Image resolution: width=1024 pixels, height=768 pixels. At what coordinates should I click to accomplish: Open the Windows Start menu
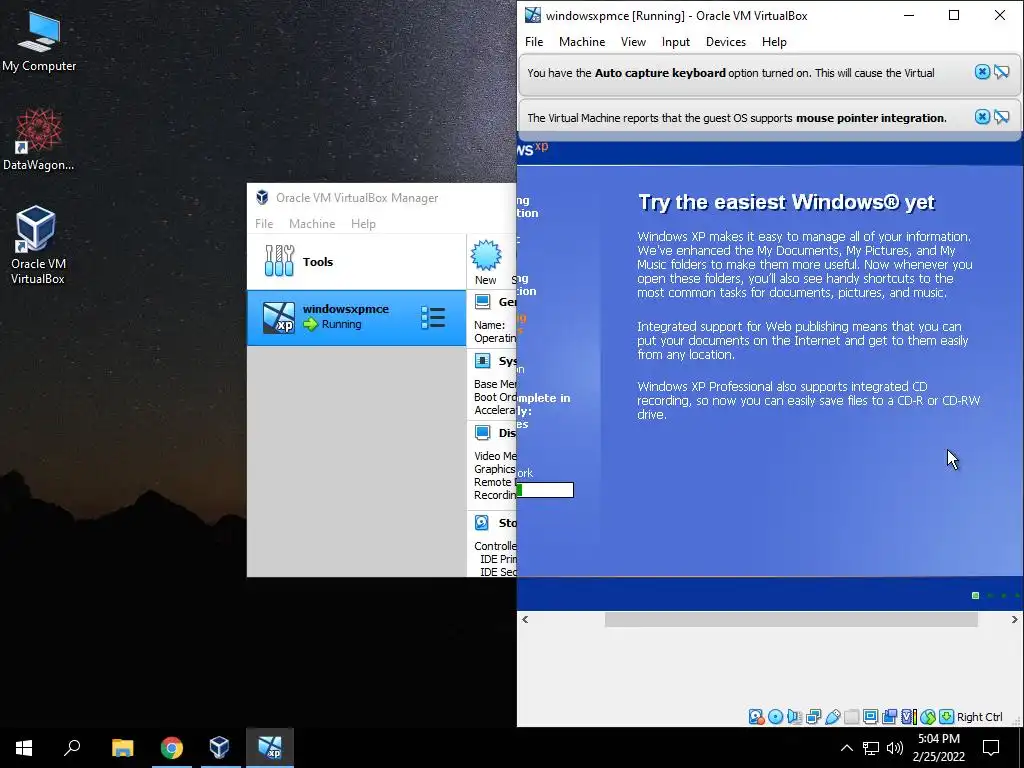point(24,747)
